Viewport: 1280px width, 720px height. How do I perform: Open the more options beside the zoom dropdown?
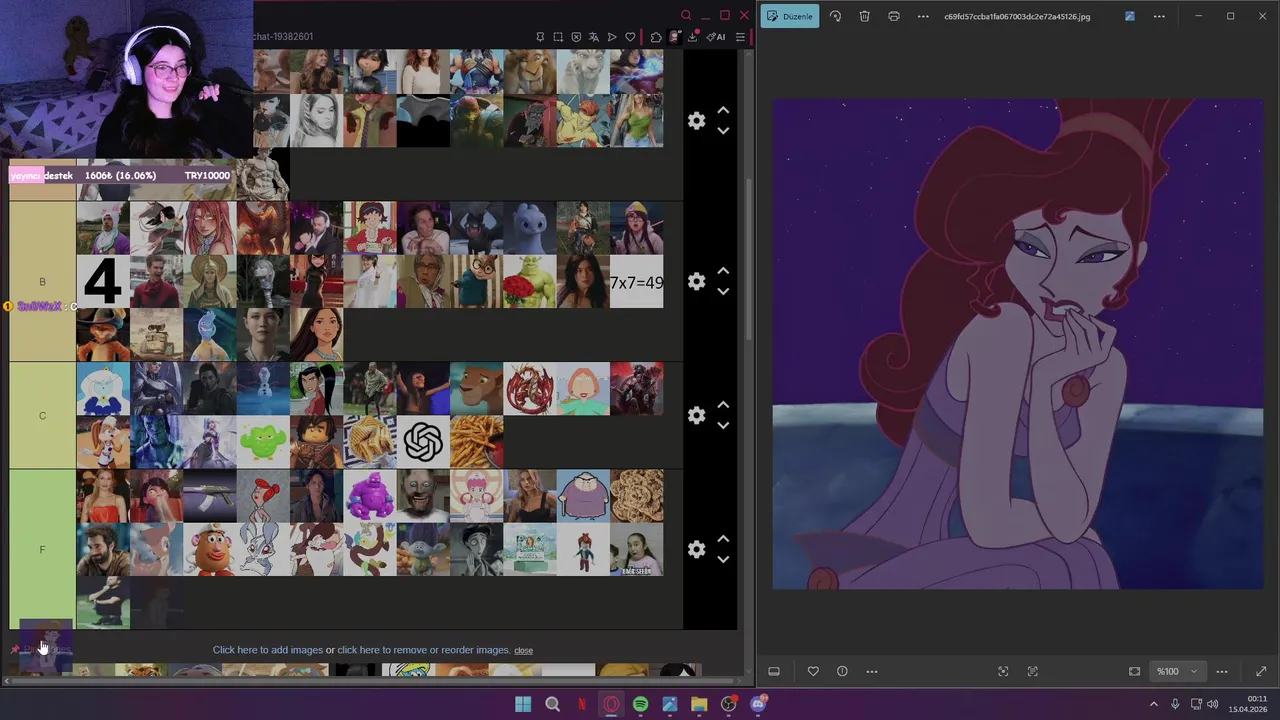click(1222, 671)
